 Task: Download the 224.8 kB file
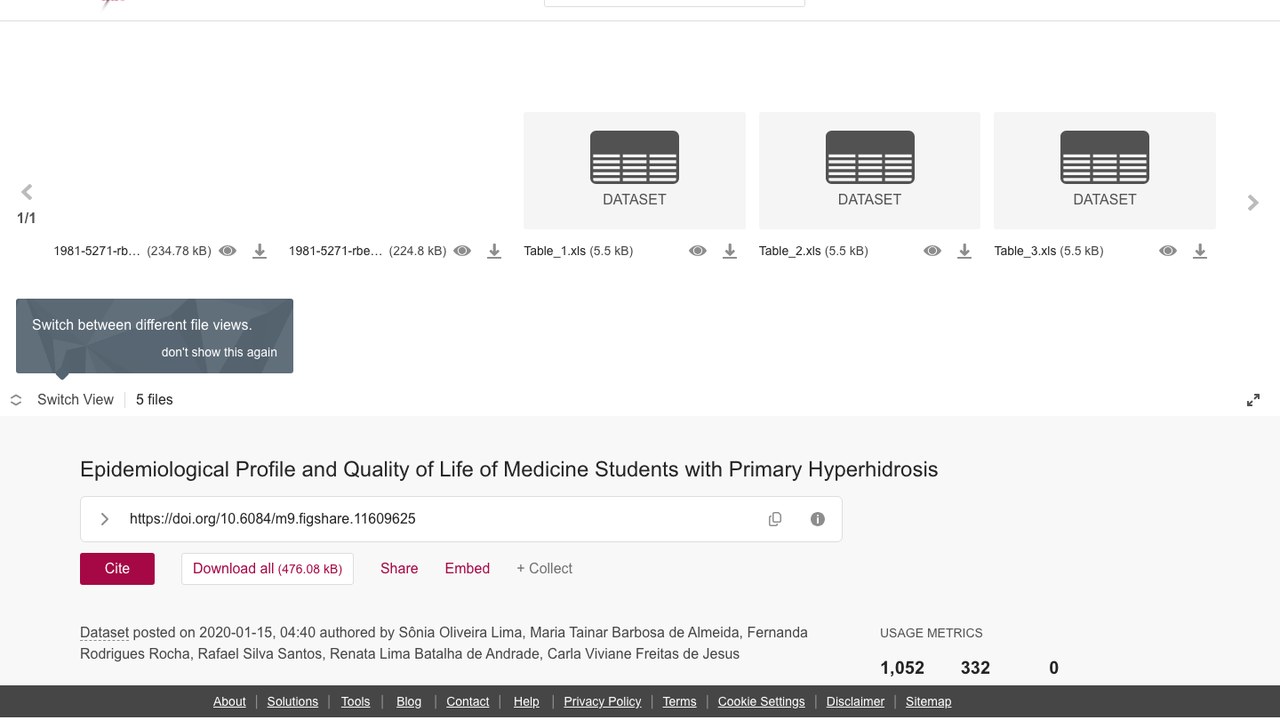coord(494,251)
